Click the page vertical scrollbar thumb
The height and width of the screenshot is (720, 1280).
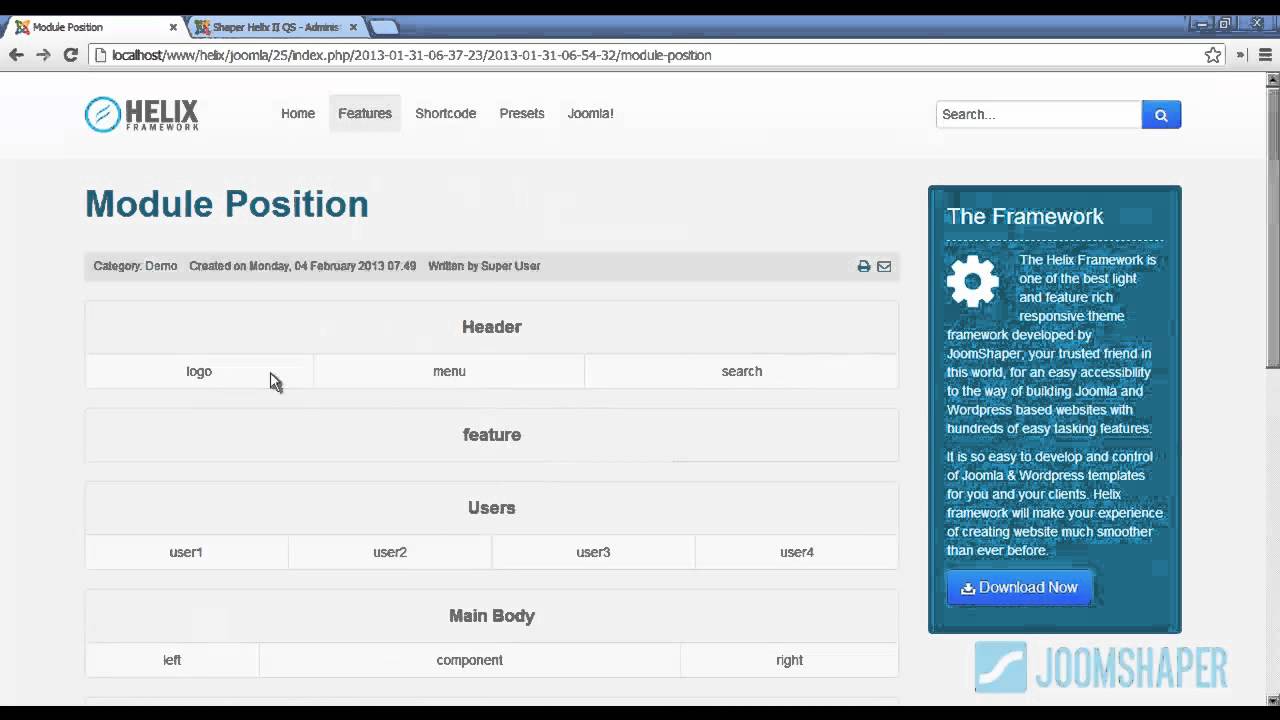pos(1273,230)
